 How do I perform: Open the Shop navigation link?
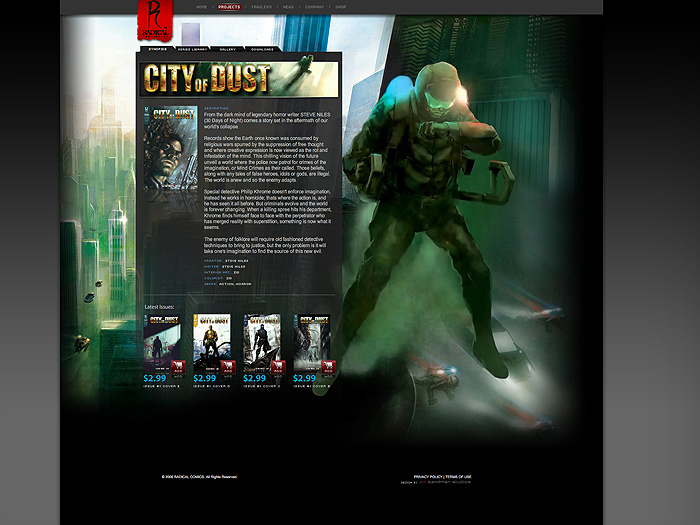(x=341, y=7)
